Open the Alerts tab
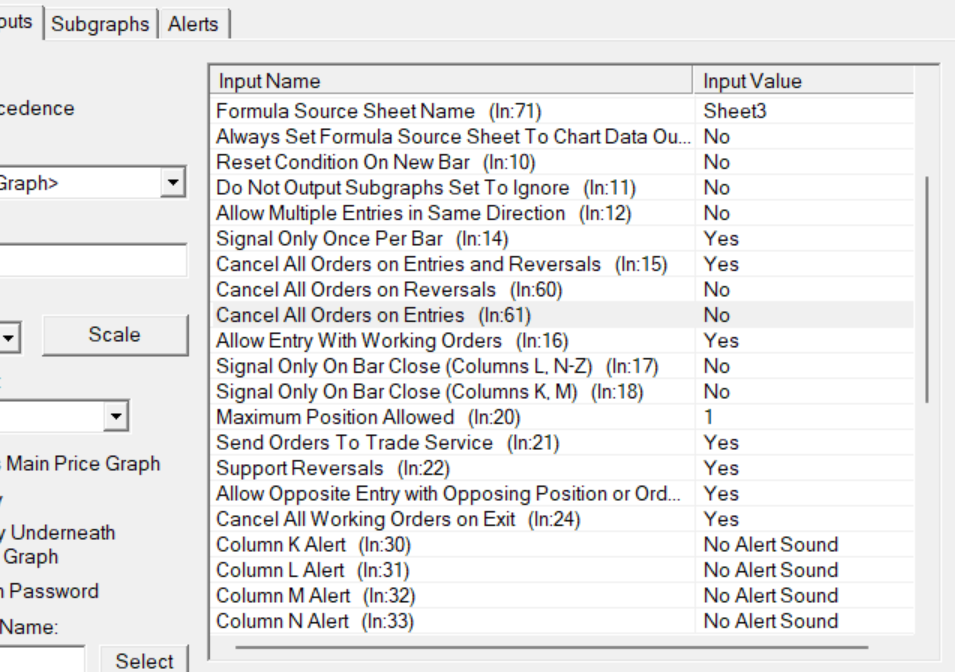The height and width of the screenshot is (672, 955). [193, 24]
